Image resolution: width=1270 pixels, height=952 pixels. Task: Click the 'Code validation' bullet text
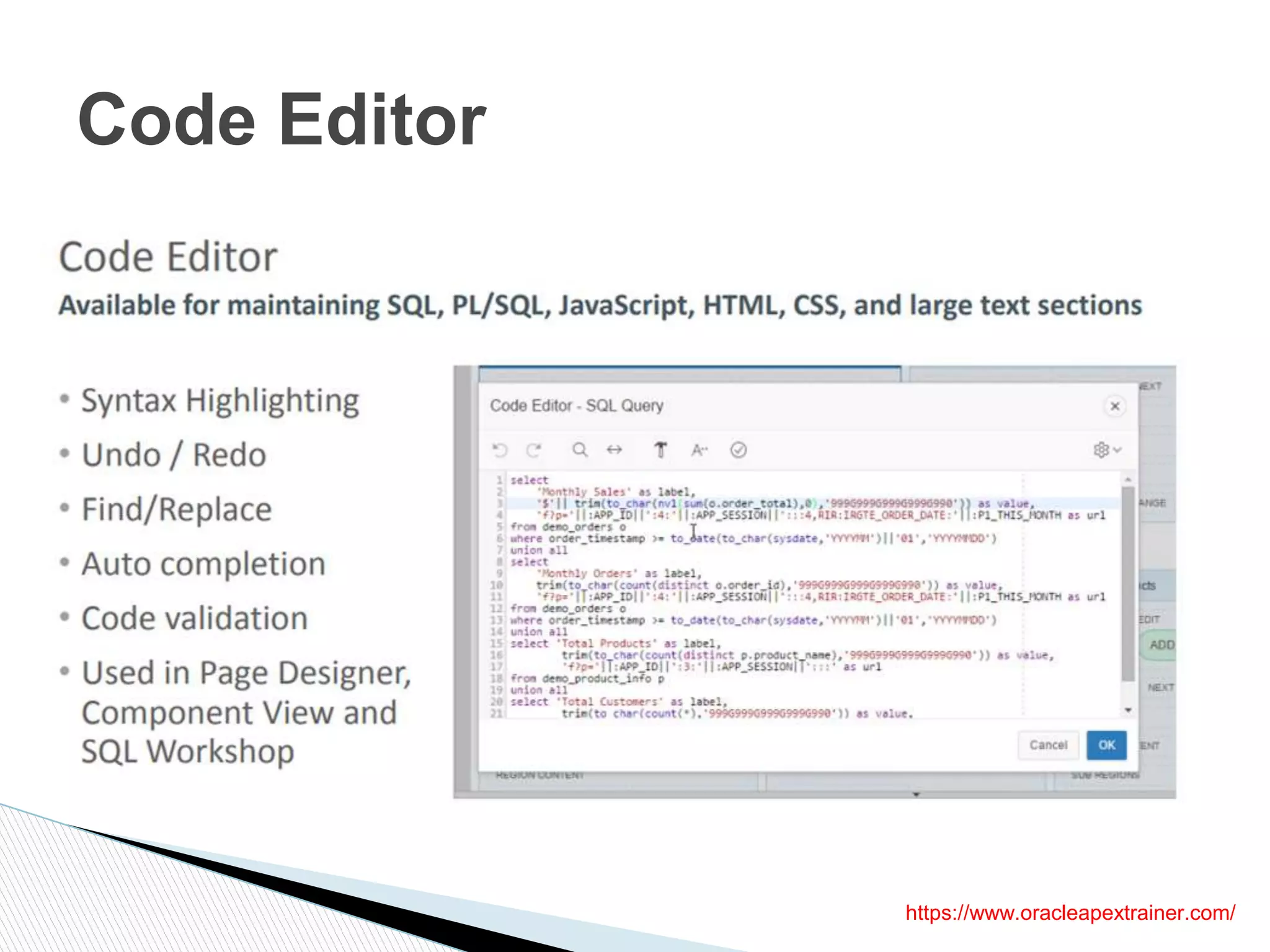click(195, 619)
